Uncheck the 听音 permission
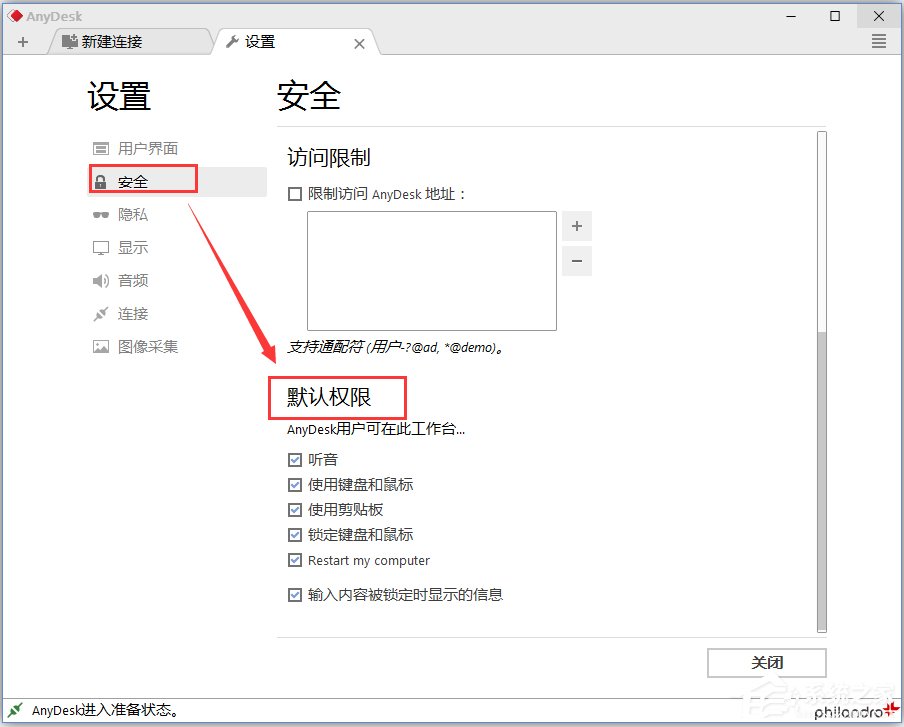 click(x=294, y=459)
